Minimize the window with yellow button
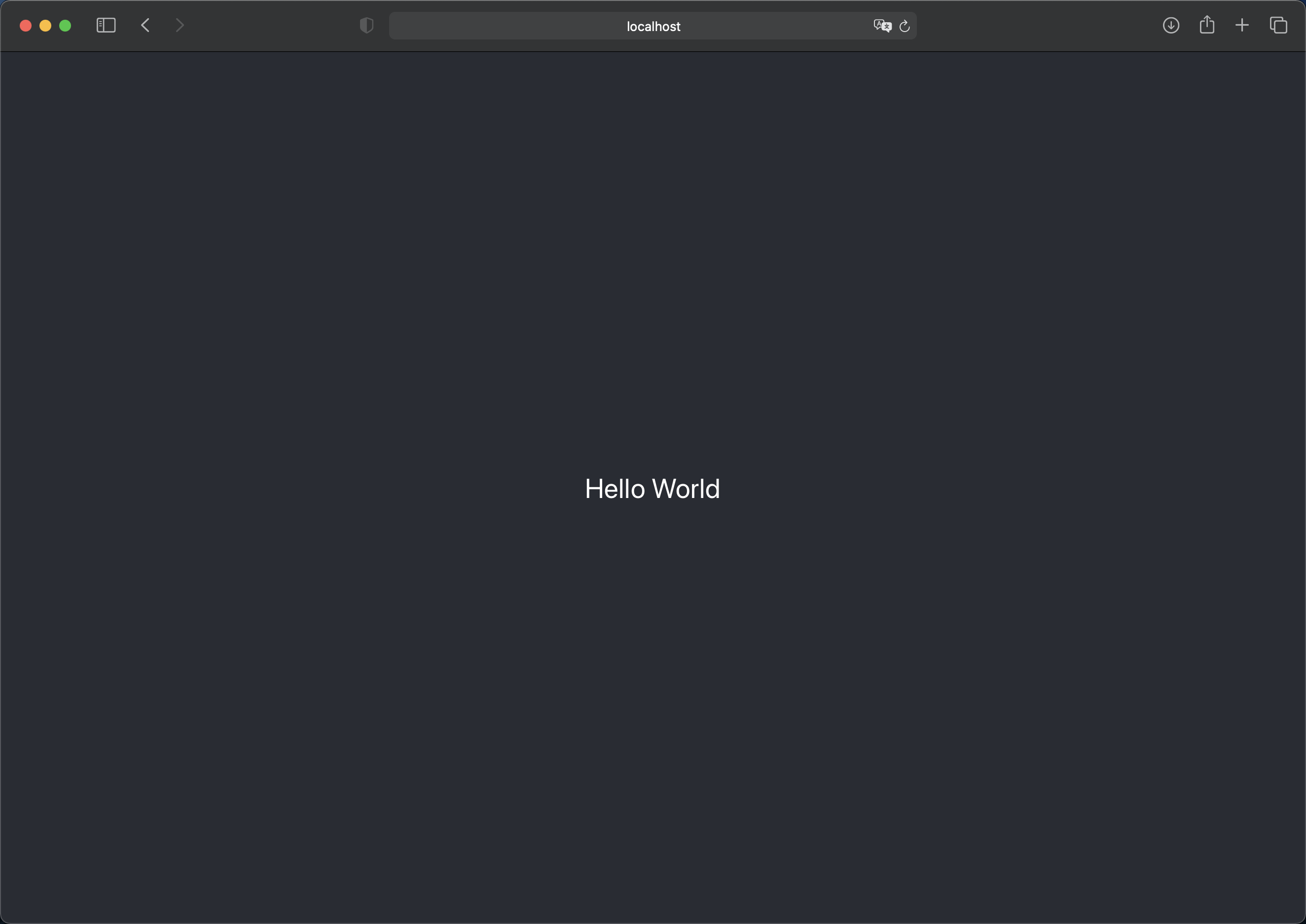Image resolution: width=1306 pixels, height=924 pixels. tap(45, 26)
